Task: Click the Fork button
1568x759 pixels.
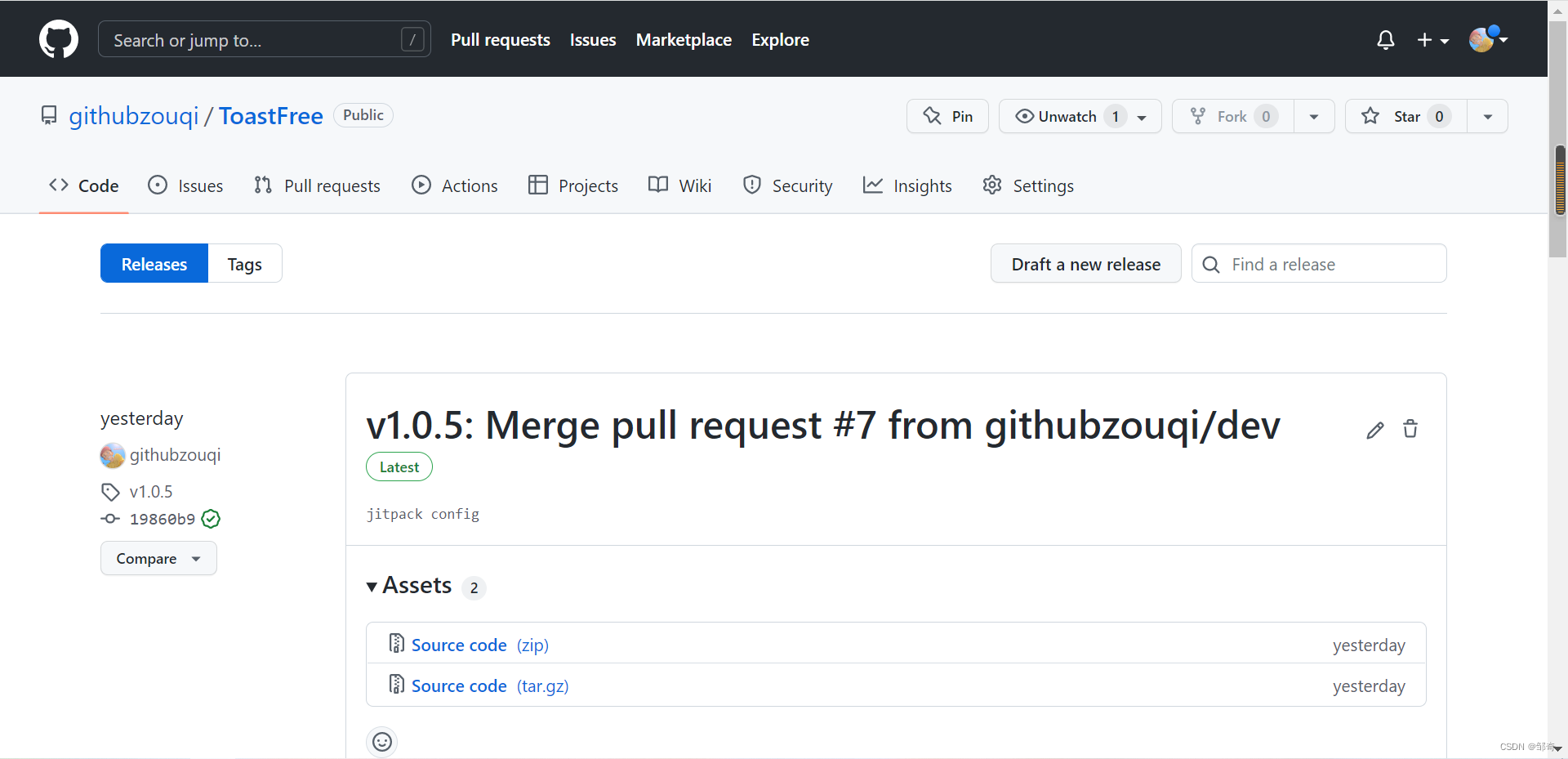Action: [1233, 116]
